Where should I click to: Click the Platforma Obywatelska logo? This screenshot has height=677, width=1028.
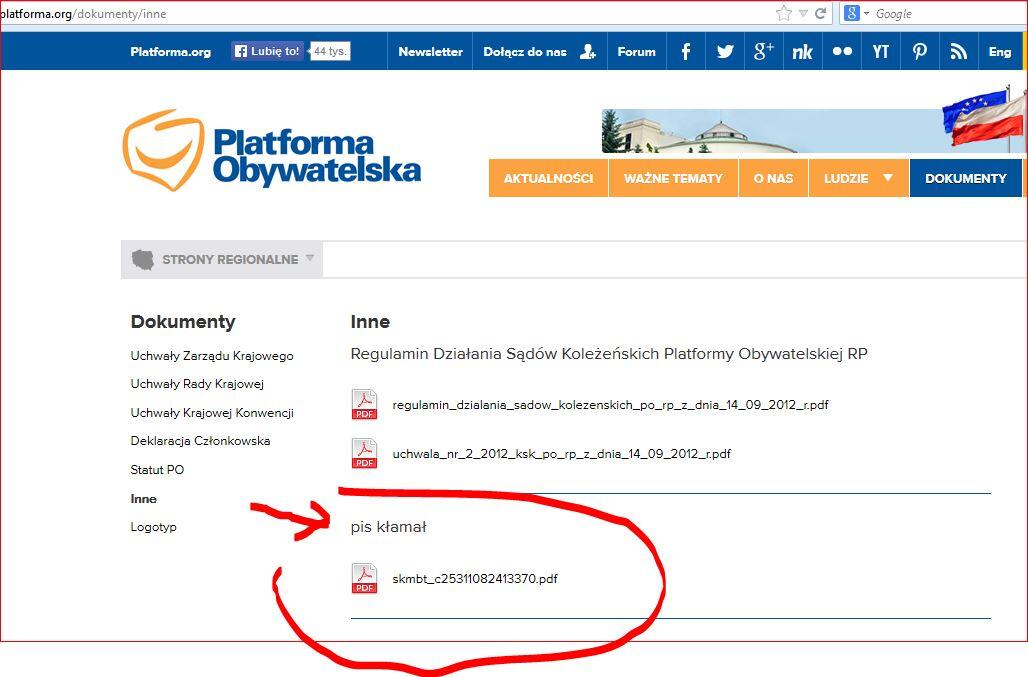pos(271,151)
